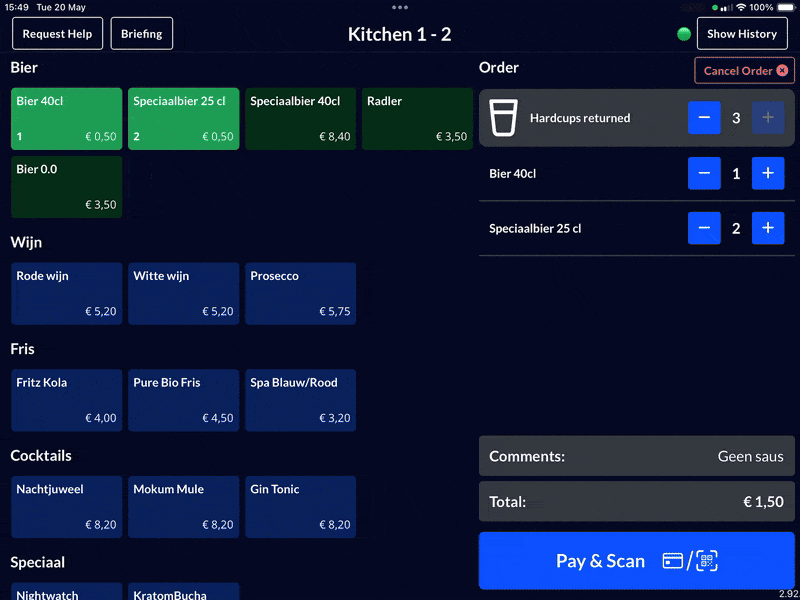This screenshot has height=600, width=800.
Task: Select the Bier 40cl product tile
Action: [x=66, y=119]
